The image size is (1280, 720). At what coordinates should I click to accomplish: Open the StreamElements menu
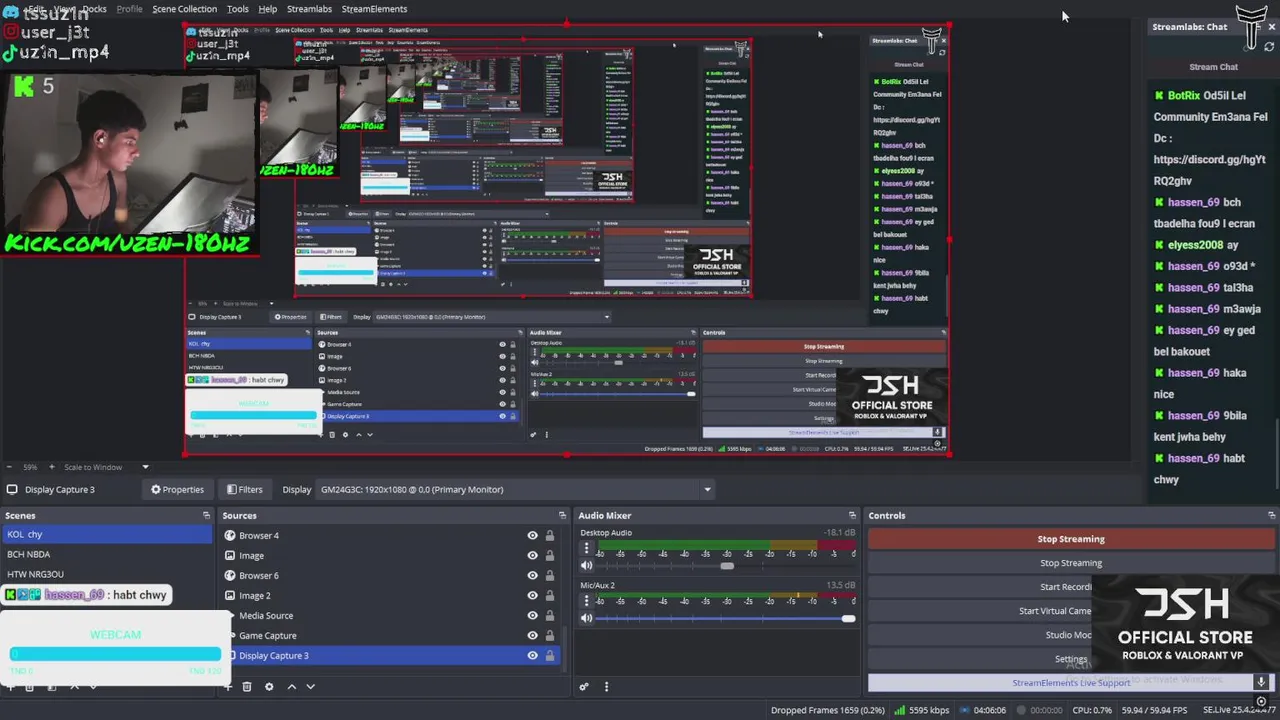click(x=374, y=9)
